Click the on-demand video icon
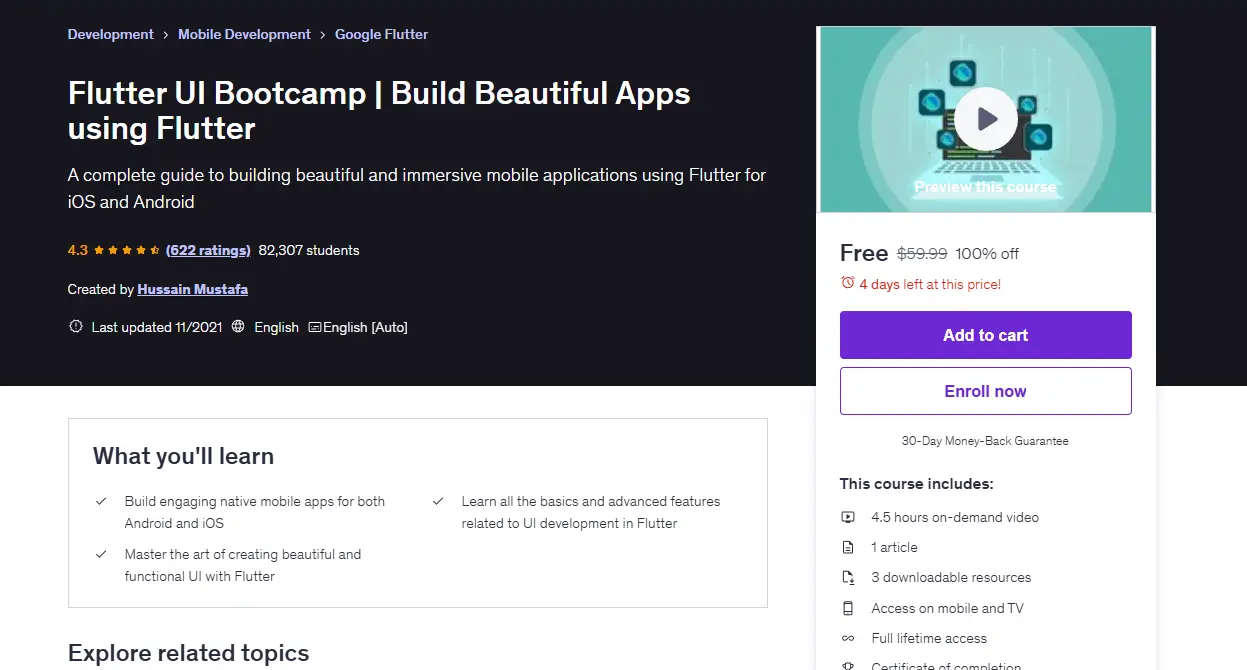Screen dimensions: 1247x670 (x=848, y=517)
